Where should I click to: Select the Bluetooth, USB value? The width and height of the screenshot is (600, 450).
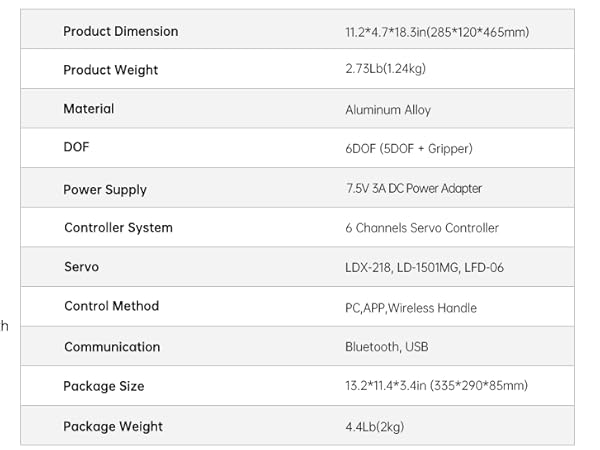[x=388, y=347]
